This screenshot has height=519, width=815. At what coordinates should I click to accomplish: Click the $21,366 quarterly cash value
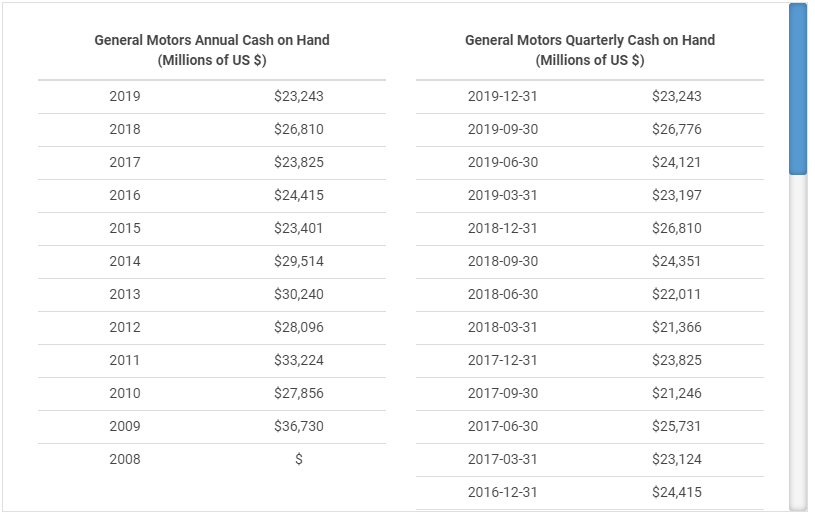677,327
